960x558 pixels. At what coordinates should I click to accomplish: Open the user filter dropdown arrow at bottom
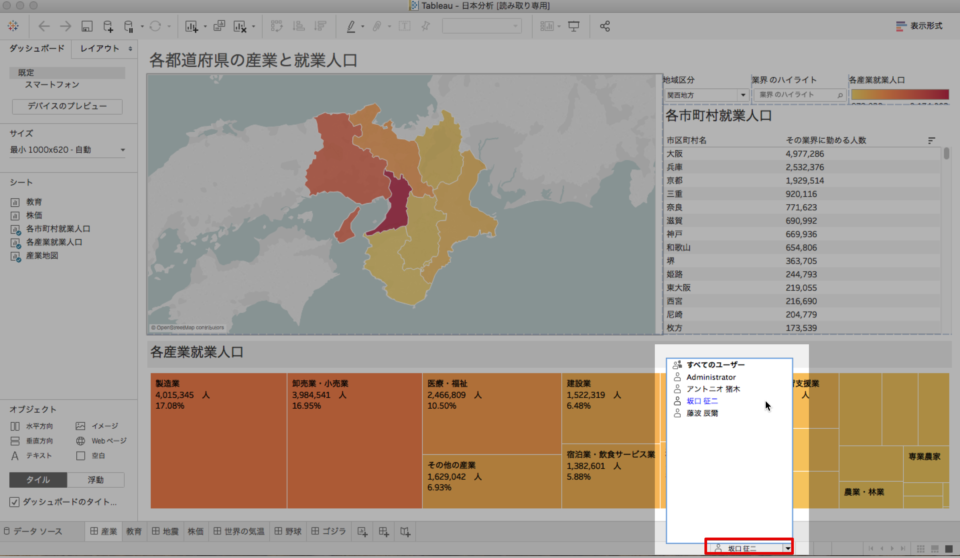[x=787, y=548]
